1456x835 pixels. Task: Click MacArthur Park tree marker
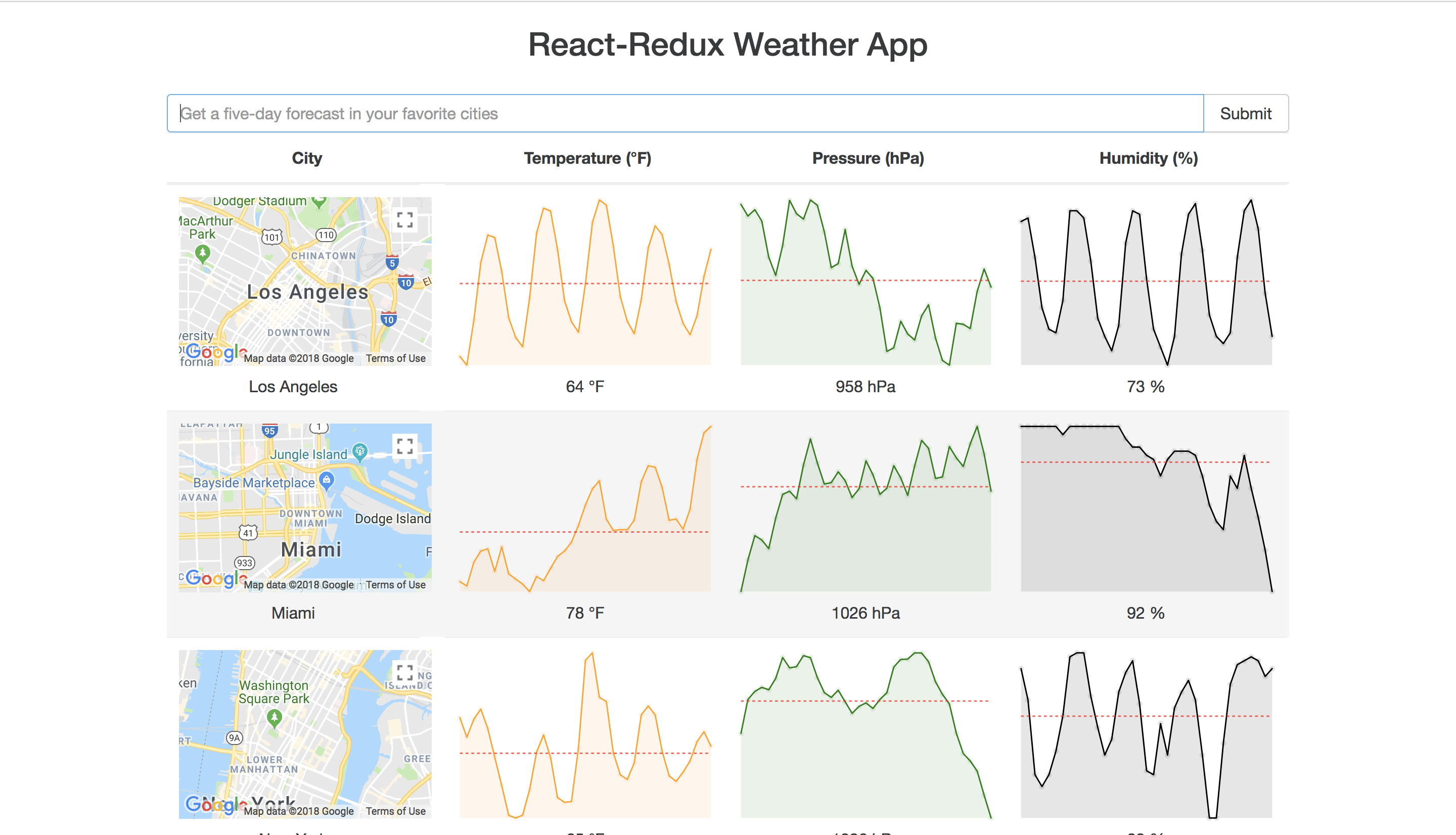tap(202, 253)
